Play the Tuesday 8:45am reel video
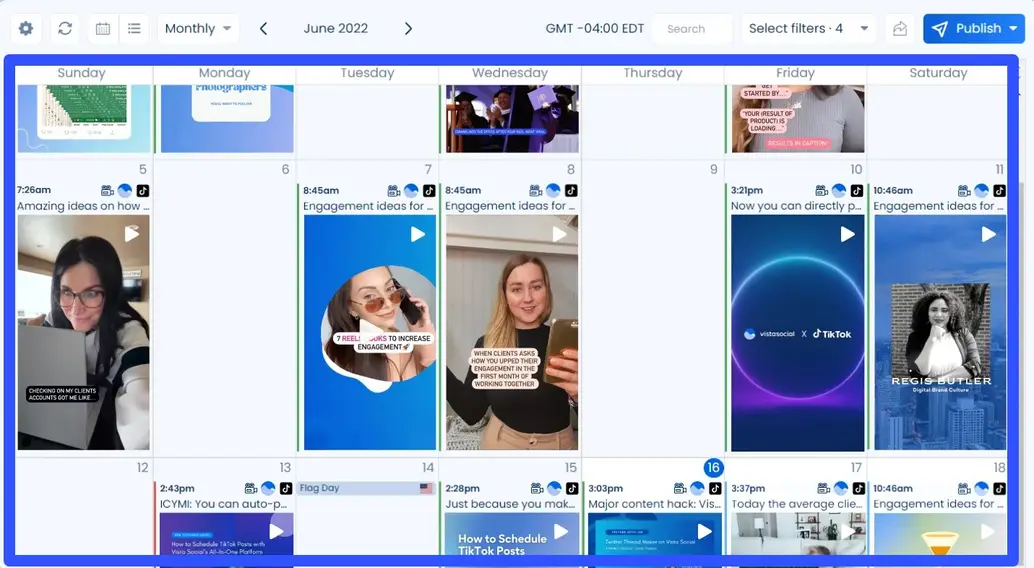This screenshot has height=568, width=1034. [417, 234]
